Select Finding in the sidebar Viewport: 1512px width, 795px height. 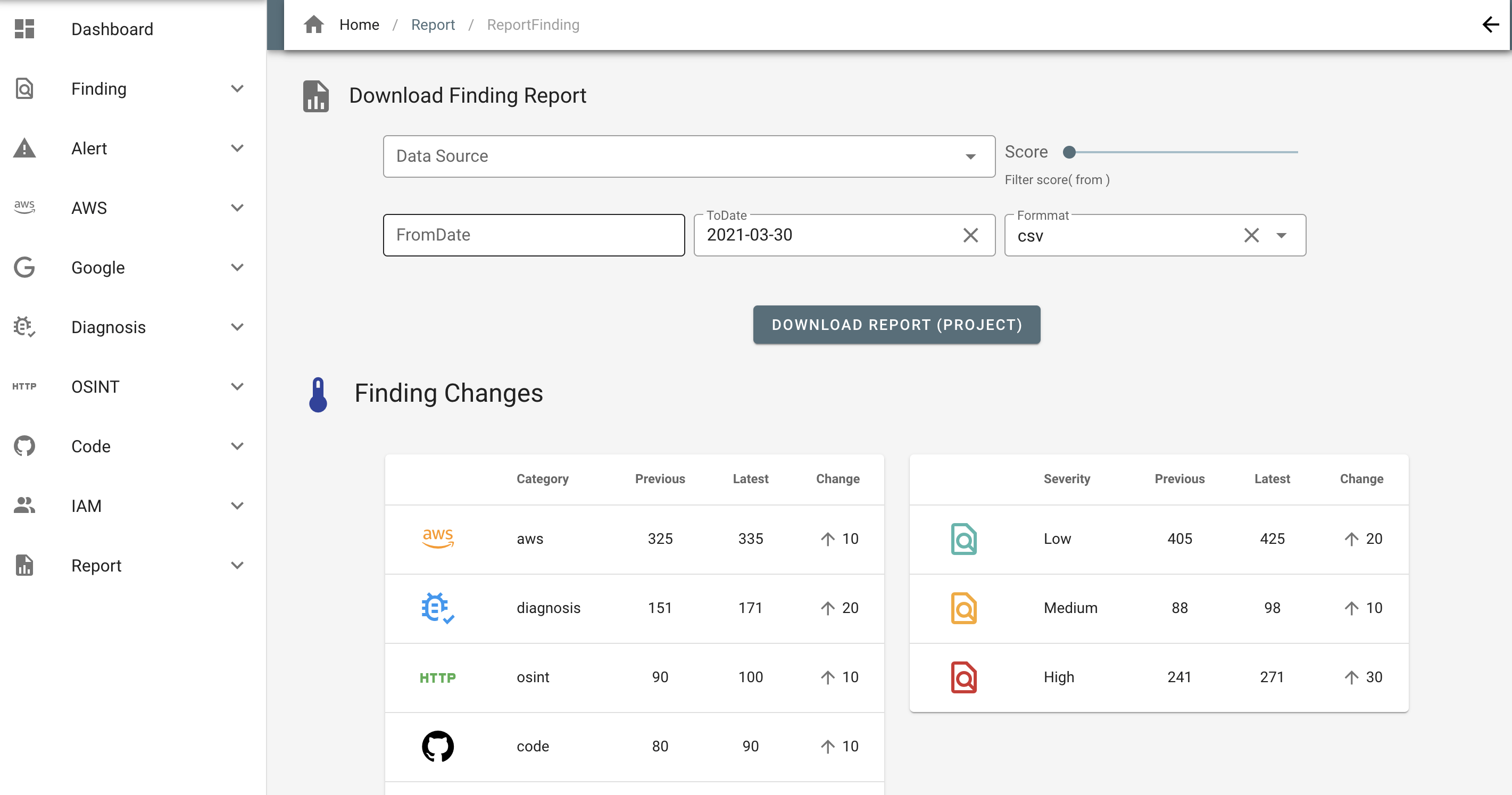(98, 89)
